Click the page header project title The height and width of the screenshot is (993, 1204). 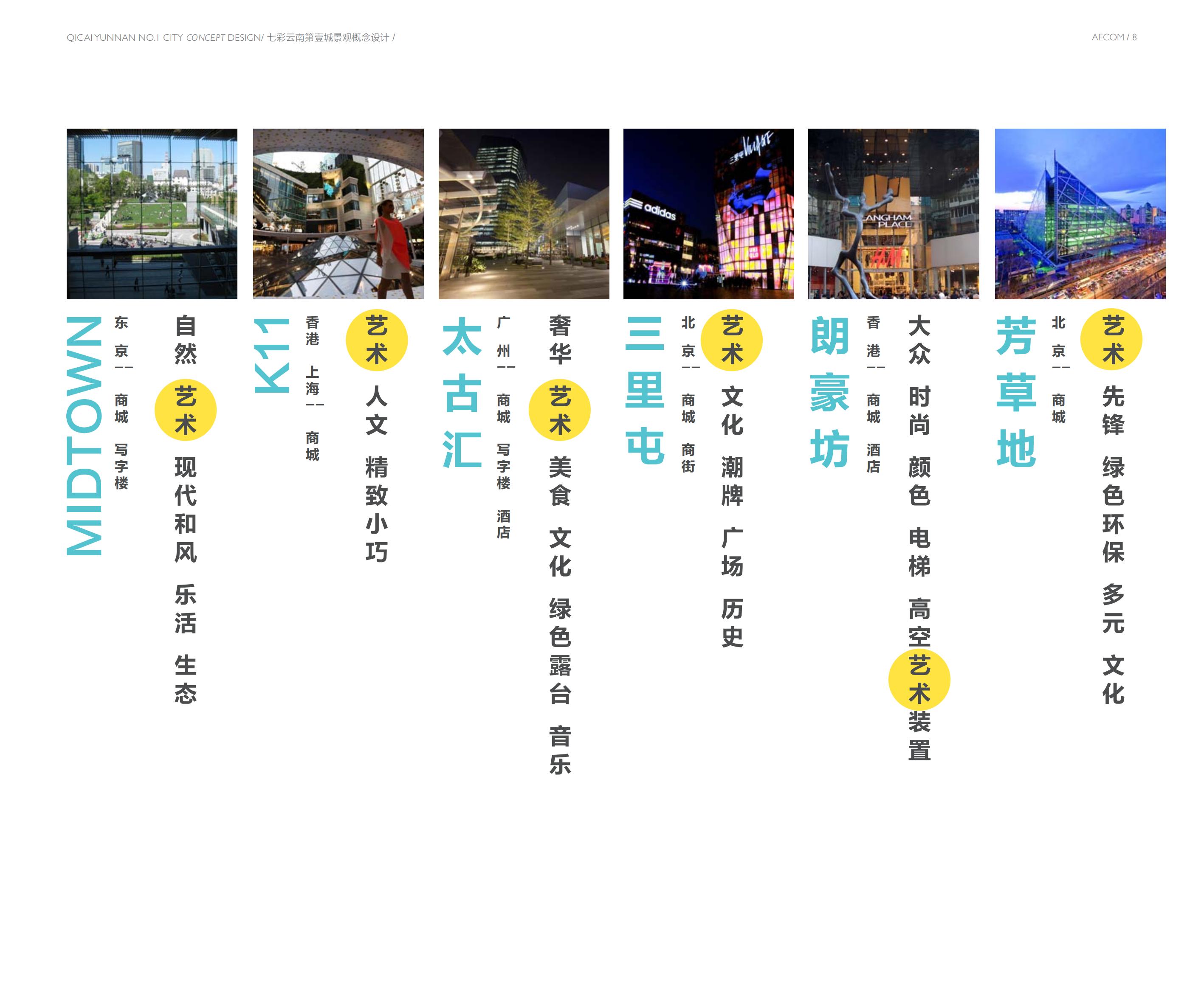pyautogui.click(x=231, y=38)
